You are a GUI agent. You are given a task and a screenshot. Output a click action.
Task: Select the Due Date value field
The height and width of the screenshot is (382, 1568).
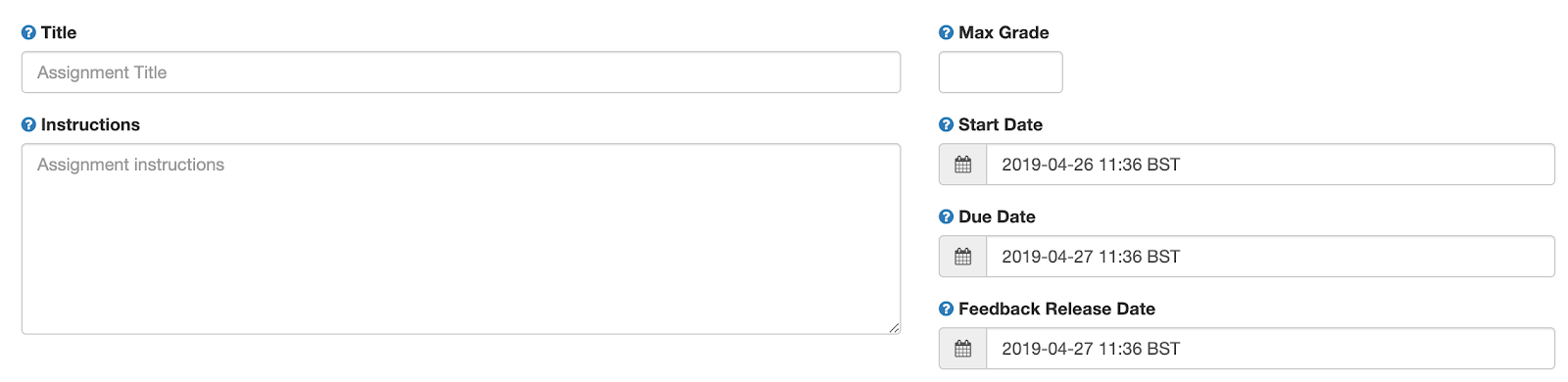coord(1270,257)
